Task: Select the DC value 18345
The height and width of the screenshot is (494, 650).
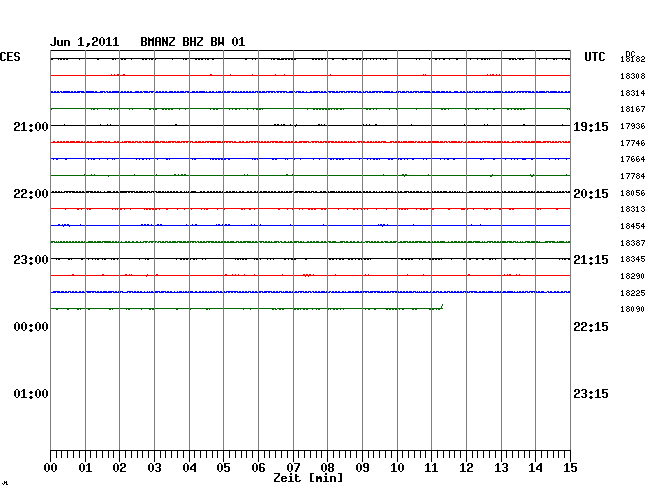Action: pyautogui.click(x=633, y=259)
